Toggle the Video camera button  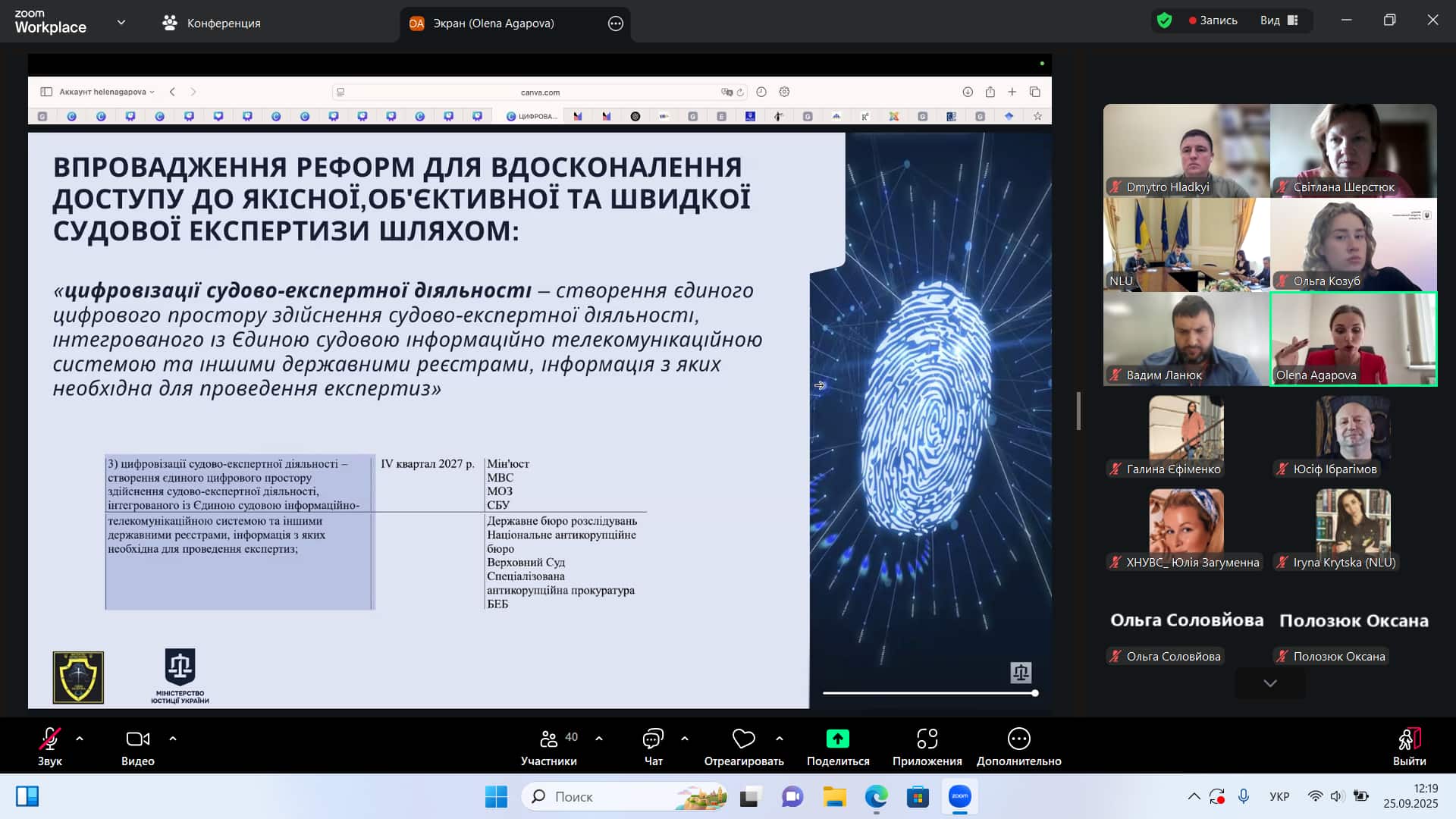[137, 739]
